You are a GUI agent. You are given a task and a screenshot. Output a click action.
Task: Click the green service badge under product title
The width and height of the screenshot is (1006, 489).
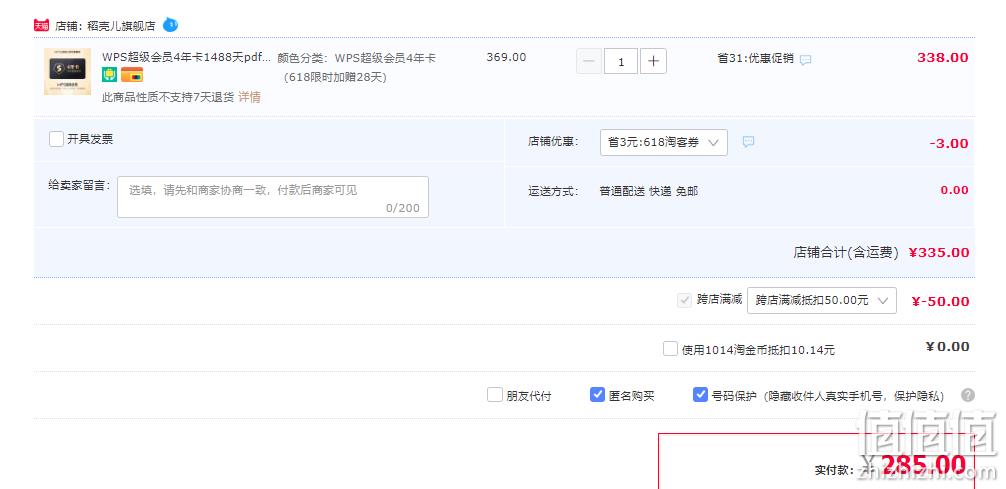[109, 75]
